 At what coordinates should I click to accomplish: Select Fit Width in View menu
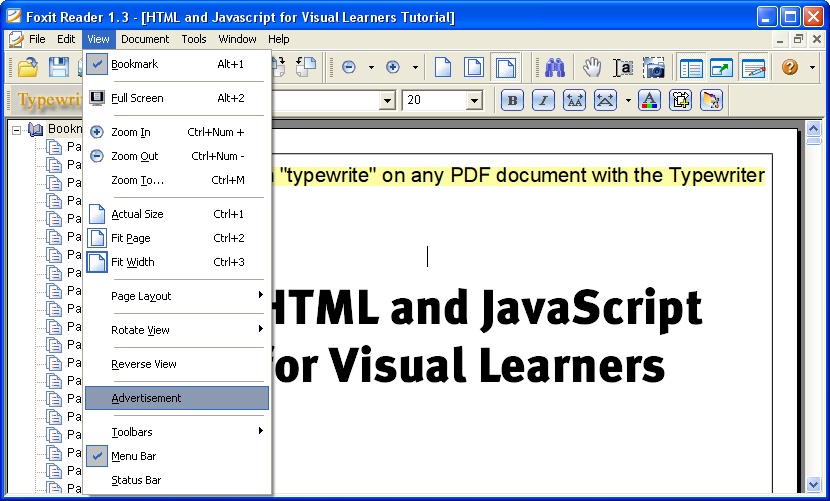[133, 262]
